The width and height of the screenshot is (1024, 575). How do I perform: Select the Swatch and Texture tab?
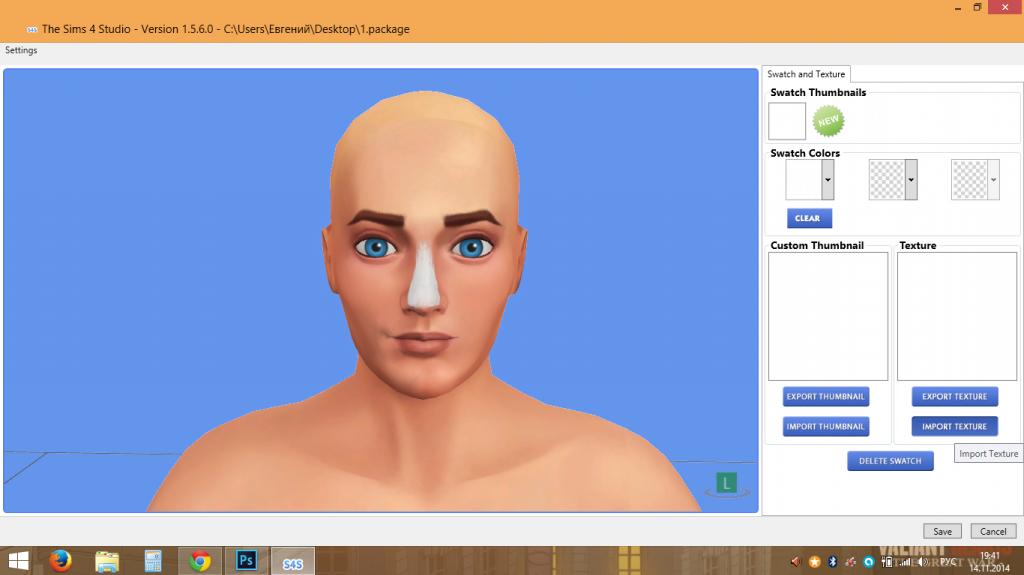[806, 74]
